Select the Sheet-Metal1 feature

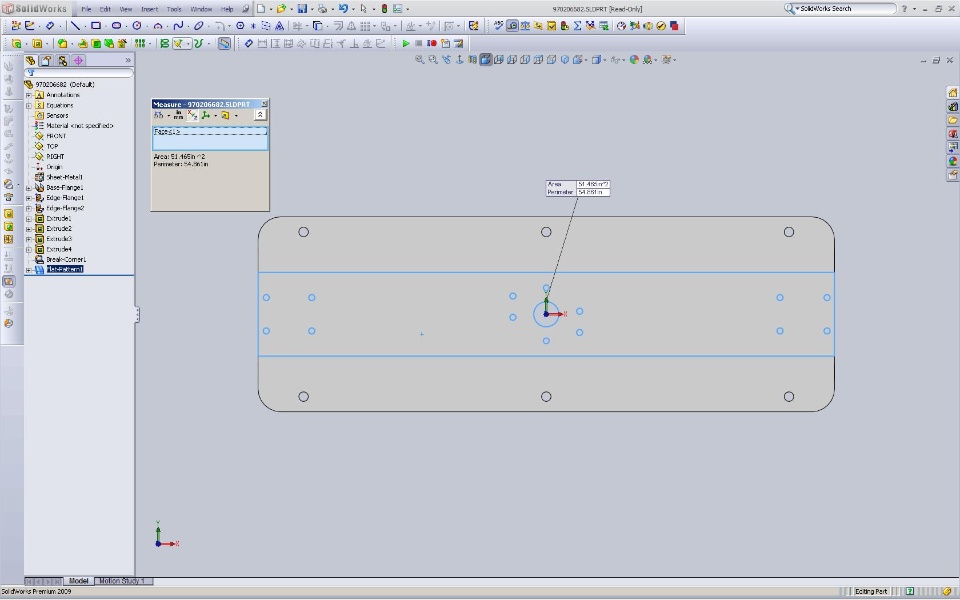(x=64, y=178)
